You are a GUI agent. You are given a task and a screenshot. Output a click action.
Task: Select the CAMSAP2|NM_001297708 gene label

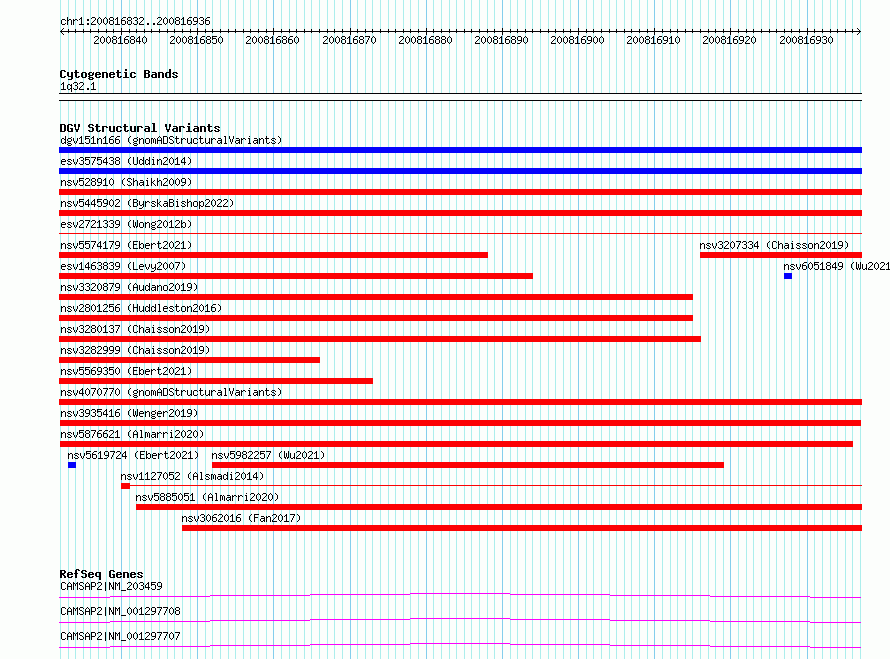click(x=120, y=611)
